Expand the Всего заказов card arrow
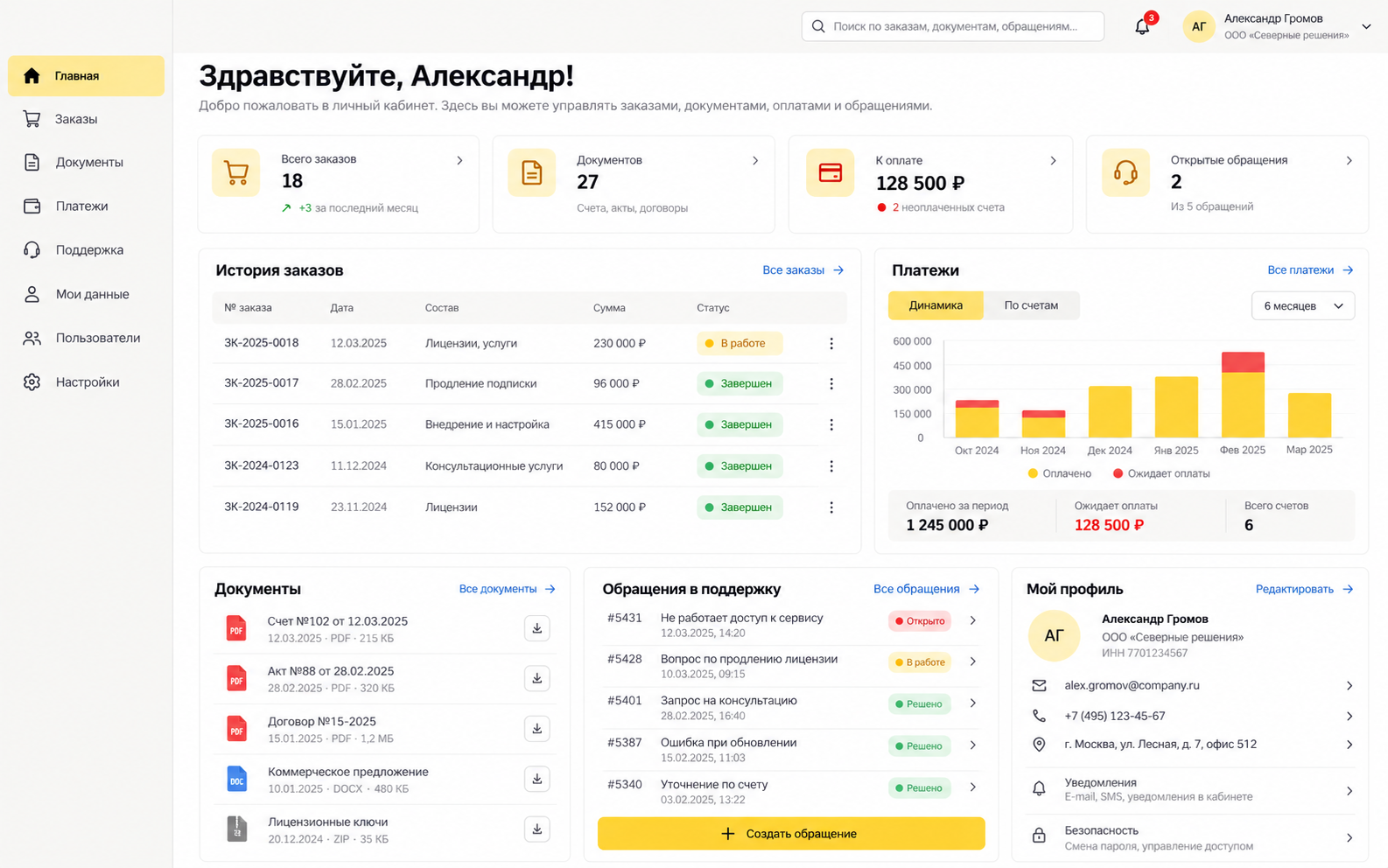 pyautogui.click(x=459, y=160)
